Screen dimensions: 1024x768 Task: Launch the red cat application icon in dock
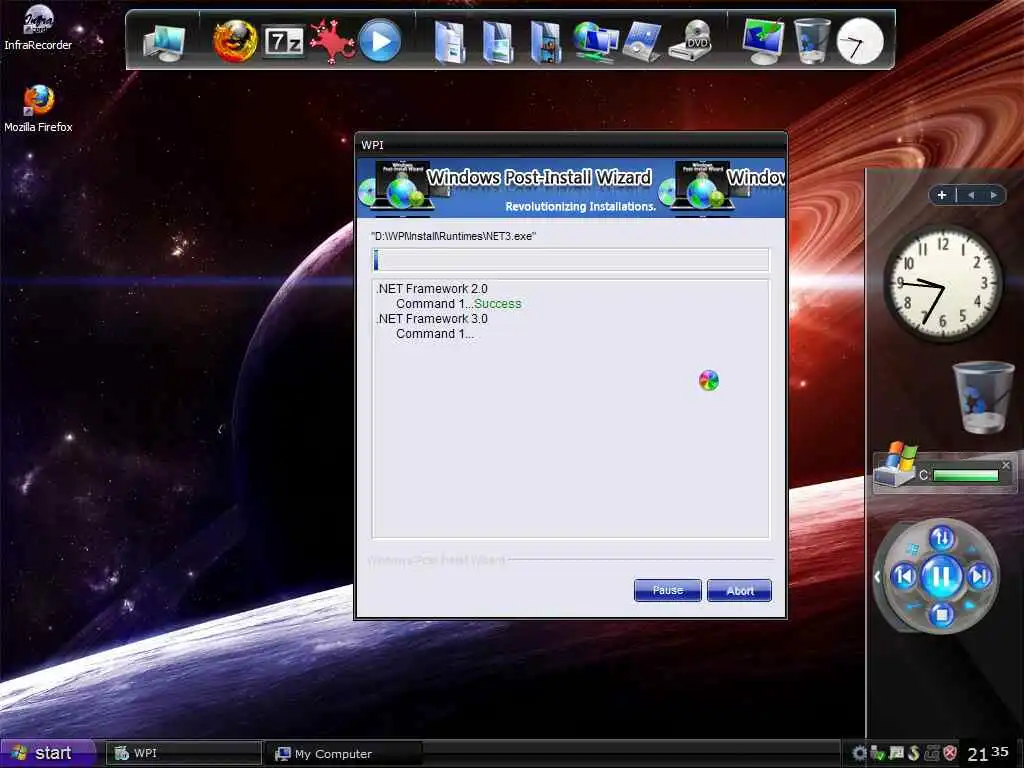[x=332, y=41]
